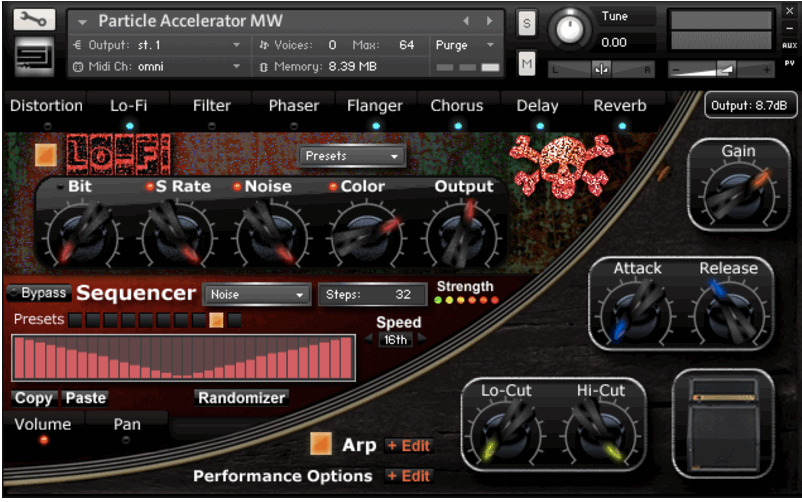Switch to the Distortion effect tab
The height and width of the screenshot is (502, 802).
click(46, 106)
